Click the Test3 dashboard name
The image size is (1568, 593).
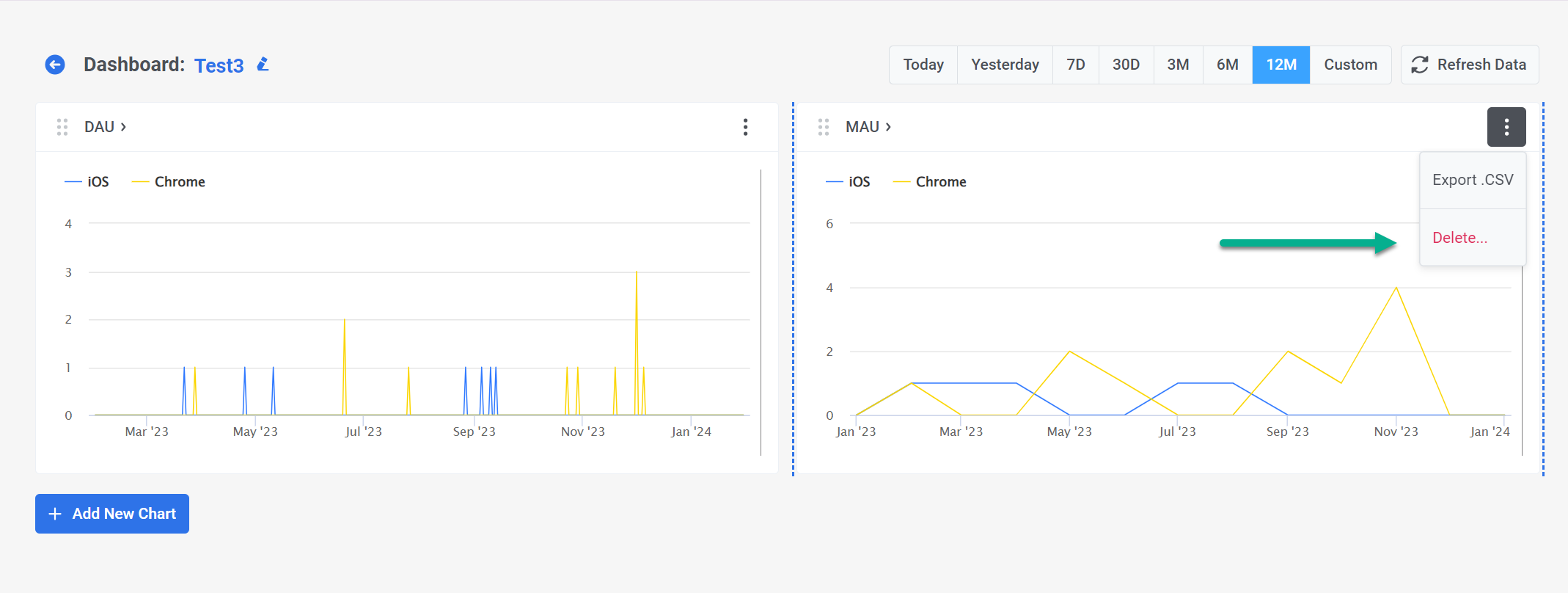pos(219,65)
